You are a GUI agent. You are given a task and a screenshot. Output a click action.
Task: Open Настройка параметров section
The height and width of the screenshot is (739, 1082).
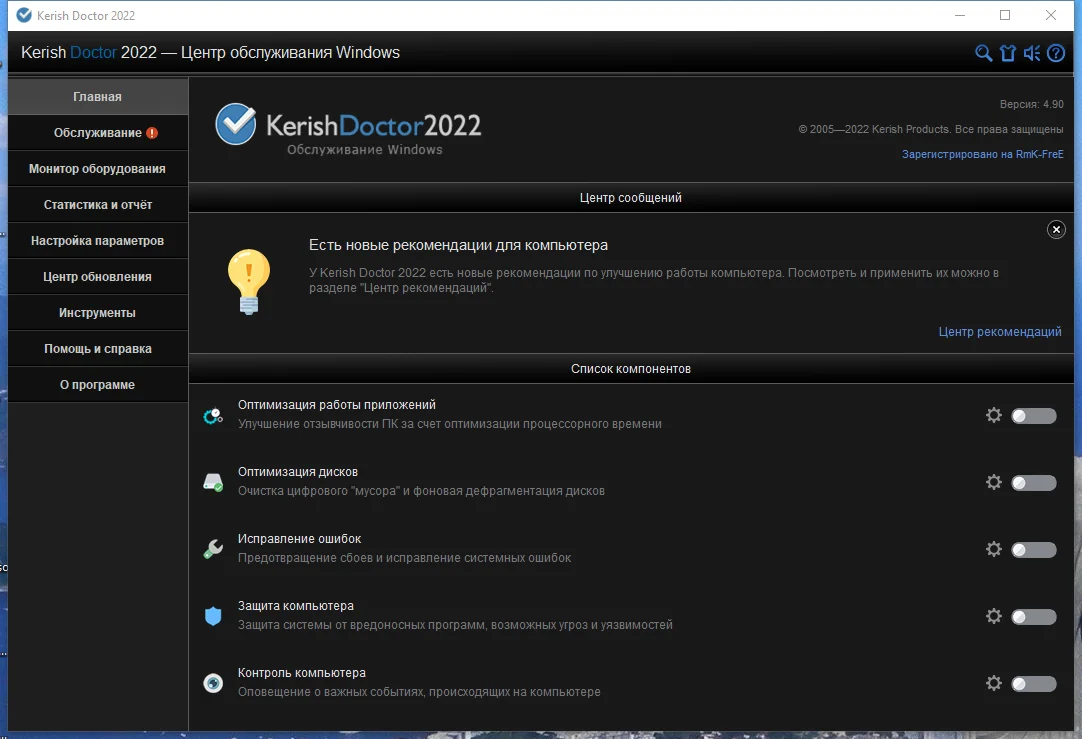pyautogui.click(x=97, y=240)
